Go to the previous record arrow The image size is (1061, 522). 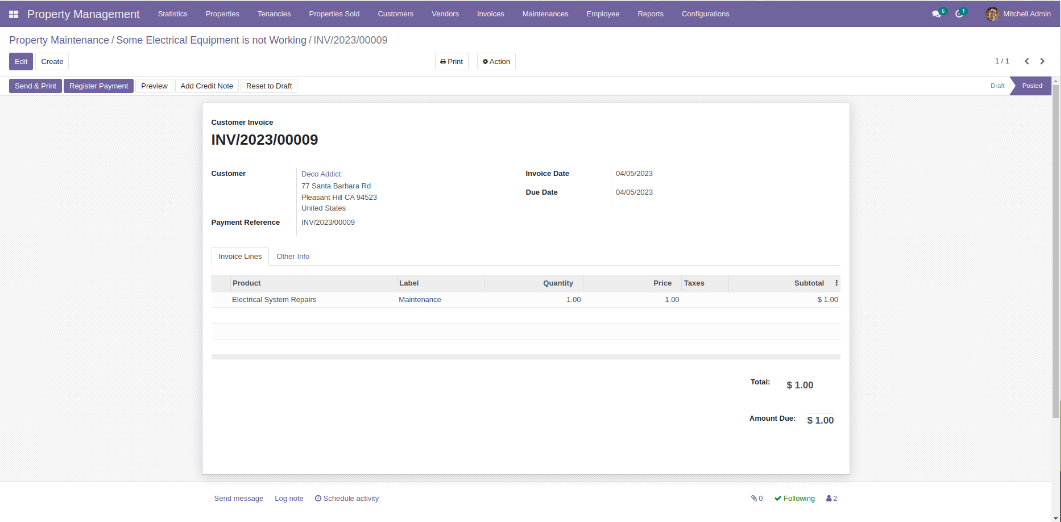(x=1026, y=62)
